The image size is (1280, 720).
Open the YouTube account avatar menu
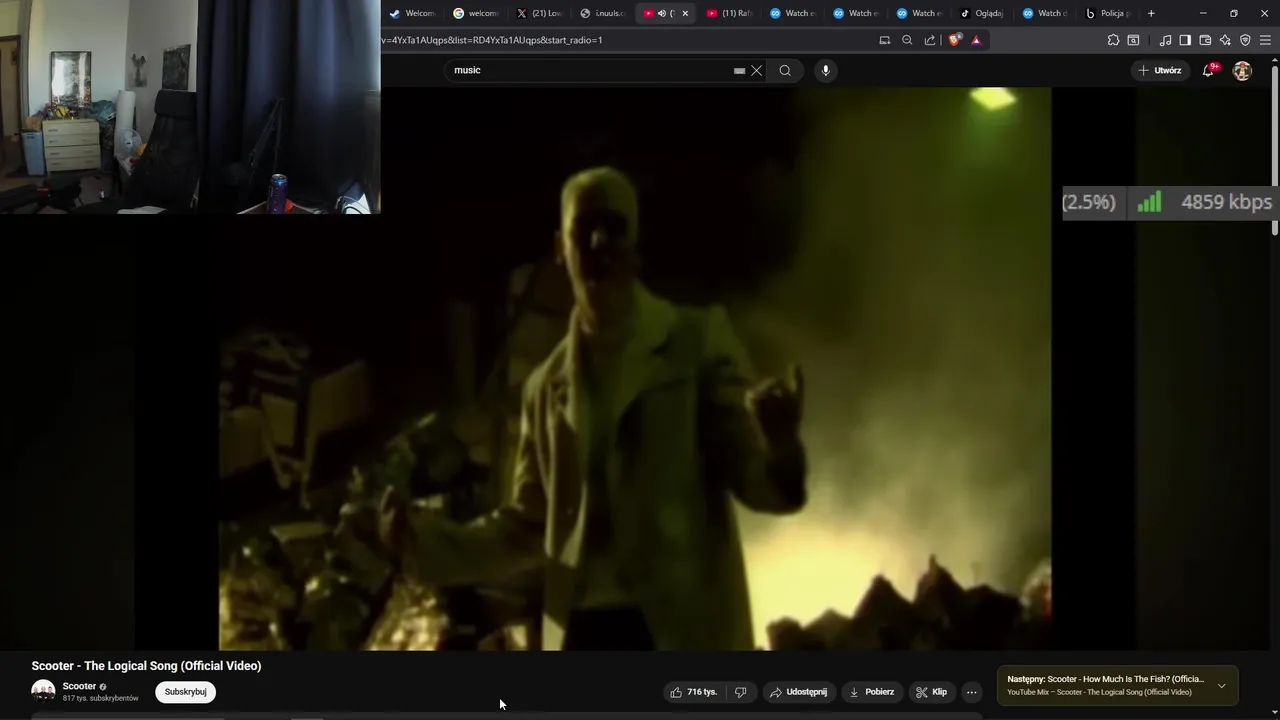pos(1242,70)
